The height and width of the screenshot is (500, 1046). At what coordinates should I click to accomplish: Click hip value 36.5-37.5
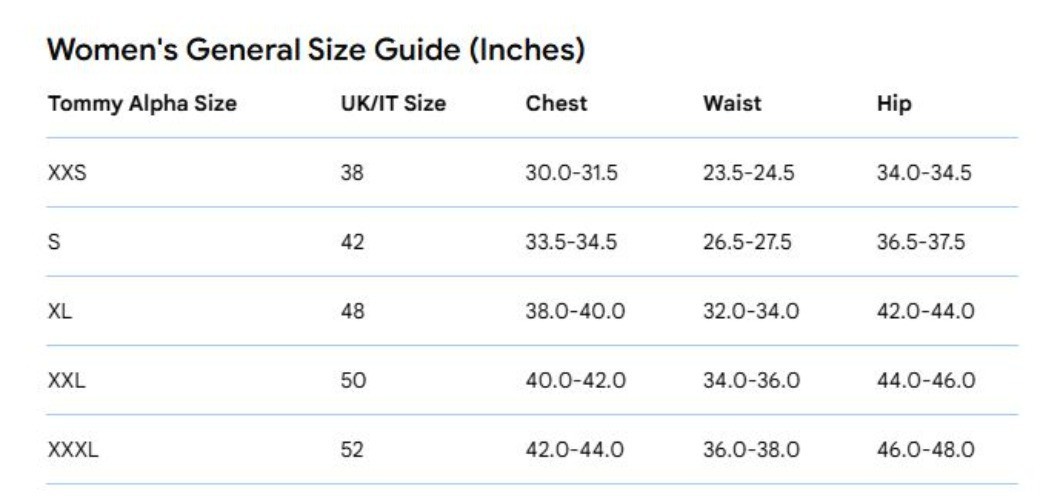921,242
